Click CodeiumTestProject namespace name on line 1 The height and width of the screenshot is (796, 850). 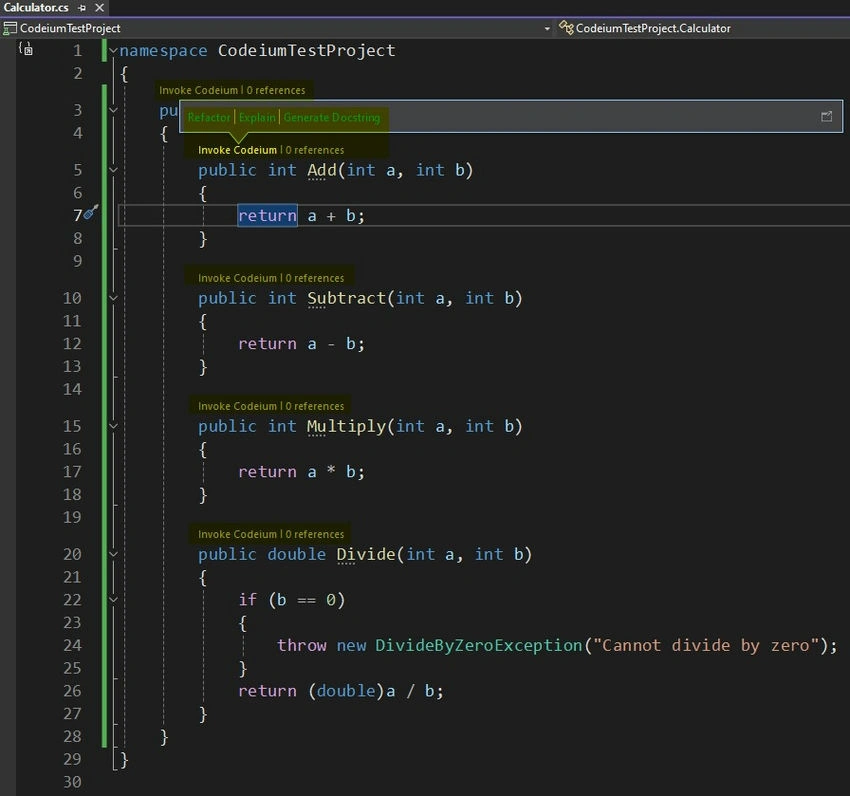pos(307,50)
